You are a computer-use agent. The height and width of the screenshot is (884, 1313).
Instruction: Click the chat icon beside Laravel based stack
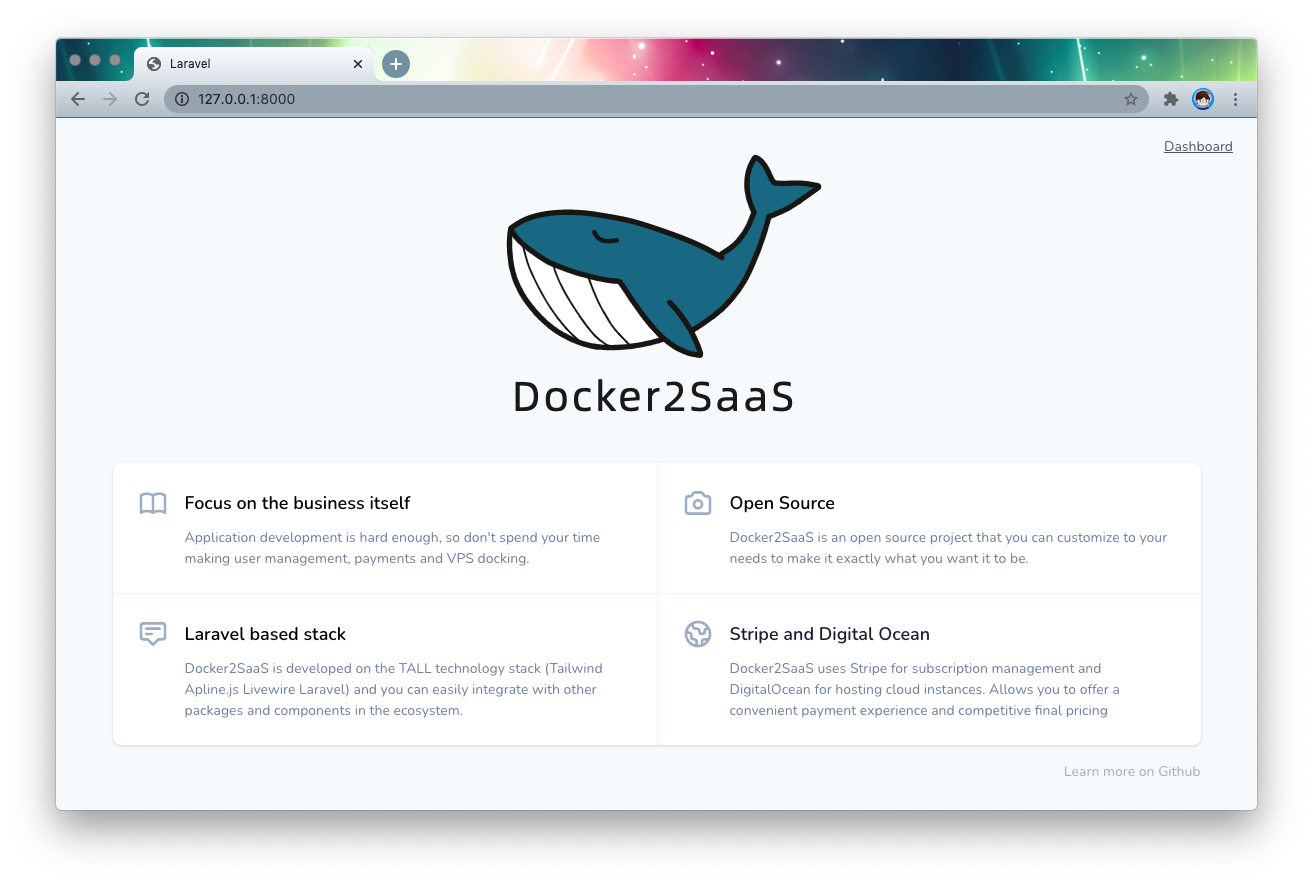pyautogui.click(x=153, y=634)
